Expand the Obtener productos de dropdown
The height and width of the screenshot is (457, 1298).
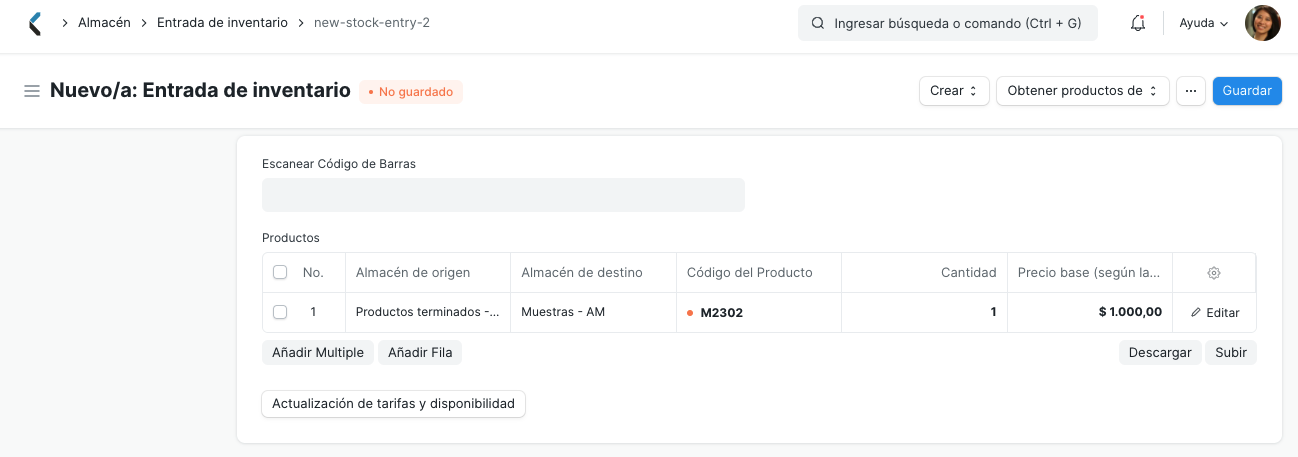[1083, 91]
